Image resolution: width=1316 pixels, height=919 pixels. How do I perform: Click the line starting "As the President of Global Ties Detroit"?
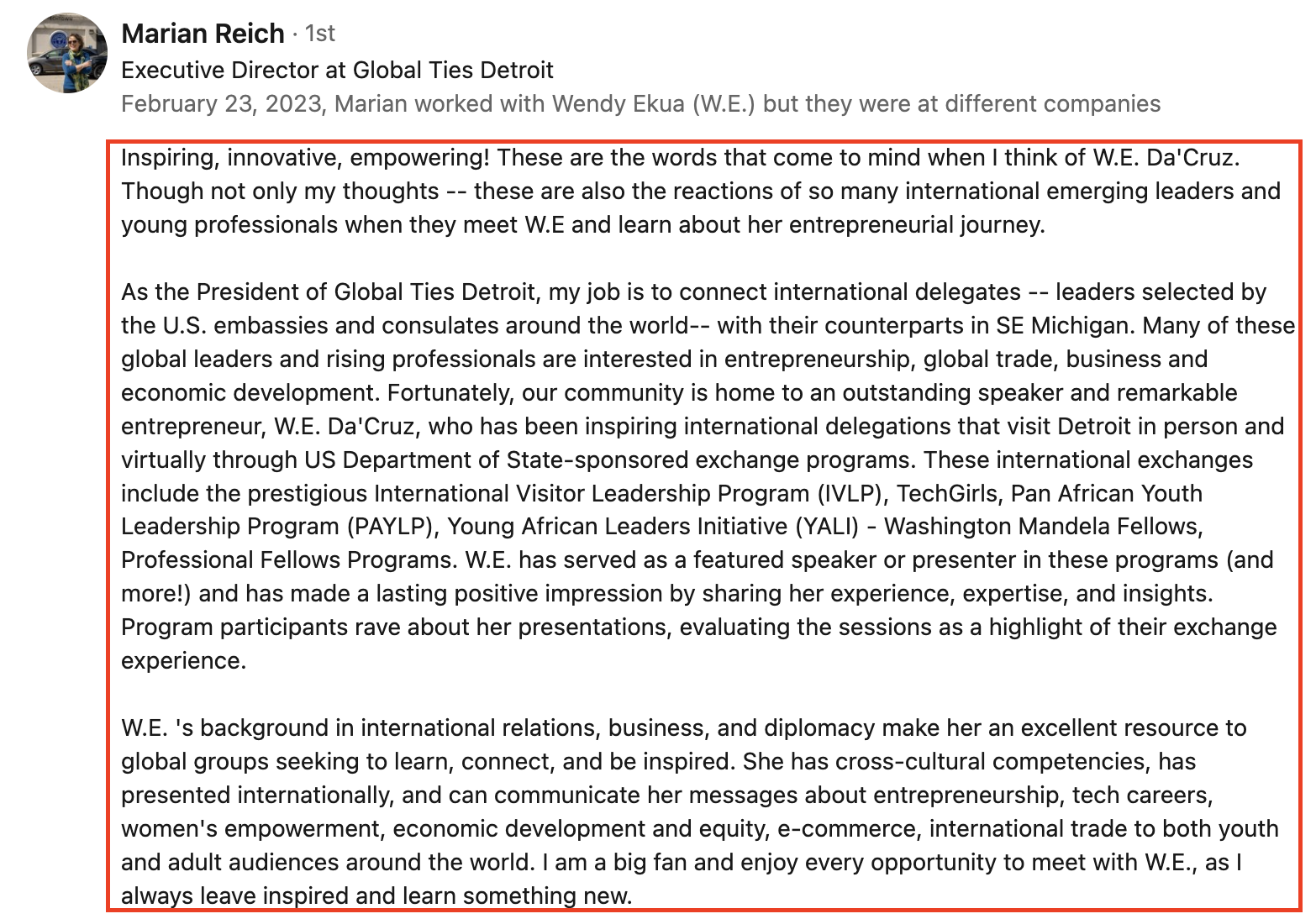pyautogui.click(x=693, y=292)
